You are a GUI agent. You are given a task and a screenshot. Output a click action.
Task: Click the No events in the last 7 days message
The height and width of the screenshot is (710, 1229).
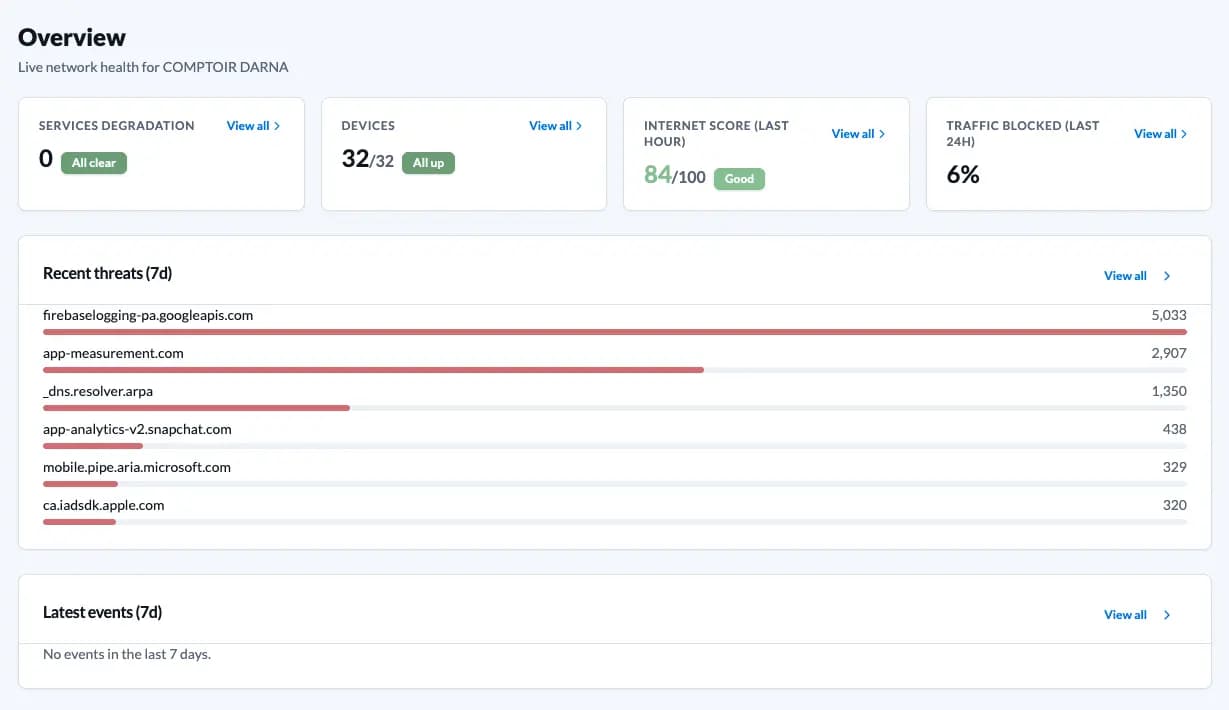(x=127, y=655)
